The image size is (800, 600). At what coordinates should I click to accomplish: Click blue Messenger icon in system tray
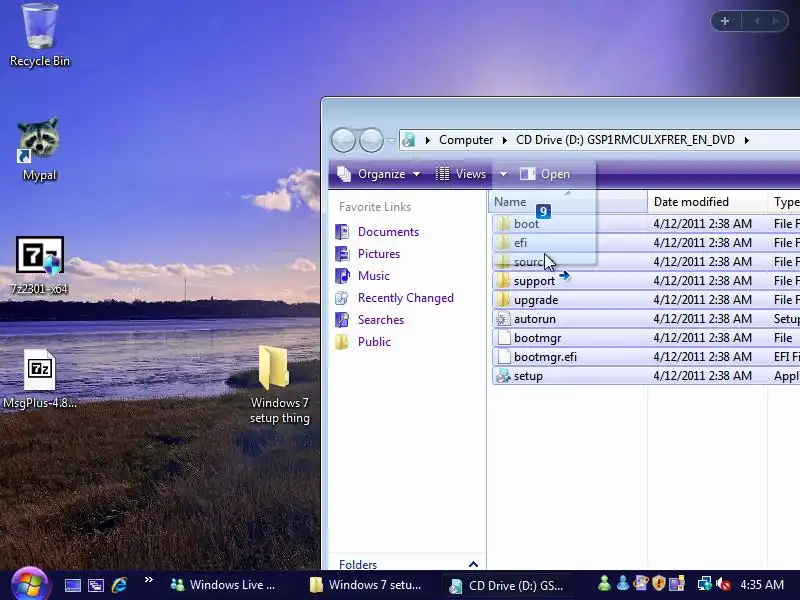click(x=622, y=583)
